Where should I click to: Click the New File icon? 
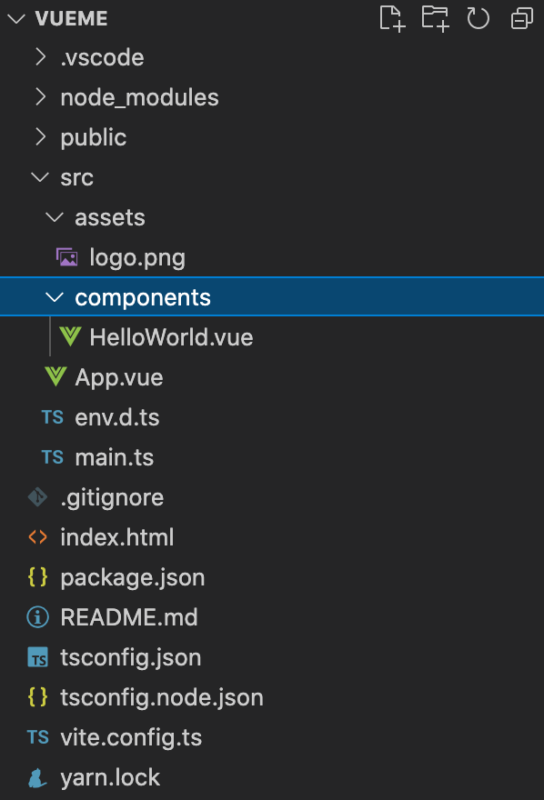[392, 19]
